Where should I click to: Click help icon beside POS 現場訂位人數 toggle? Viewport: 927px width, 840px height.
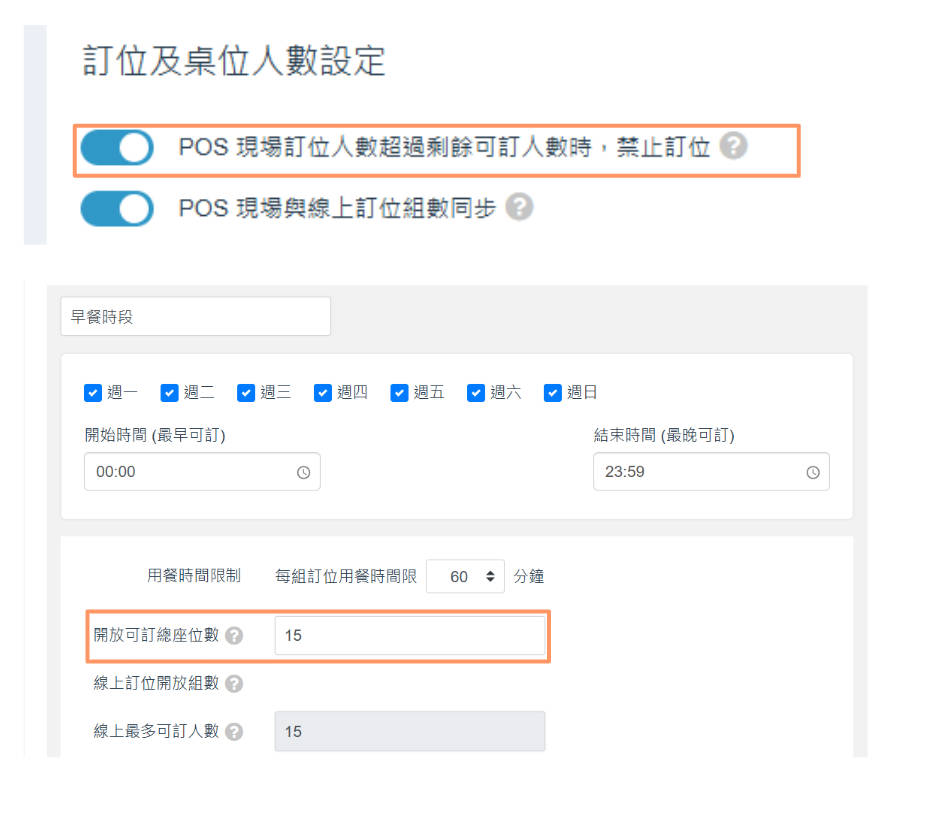click(x=734, y=147)
